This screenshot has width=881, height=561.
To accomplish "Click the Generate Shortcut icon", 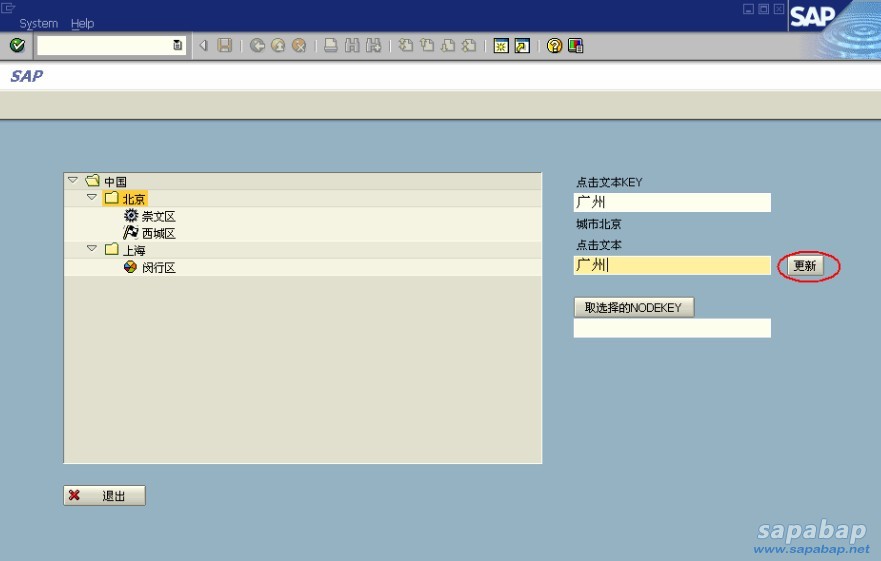I will tap(522, 46).
